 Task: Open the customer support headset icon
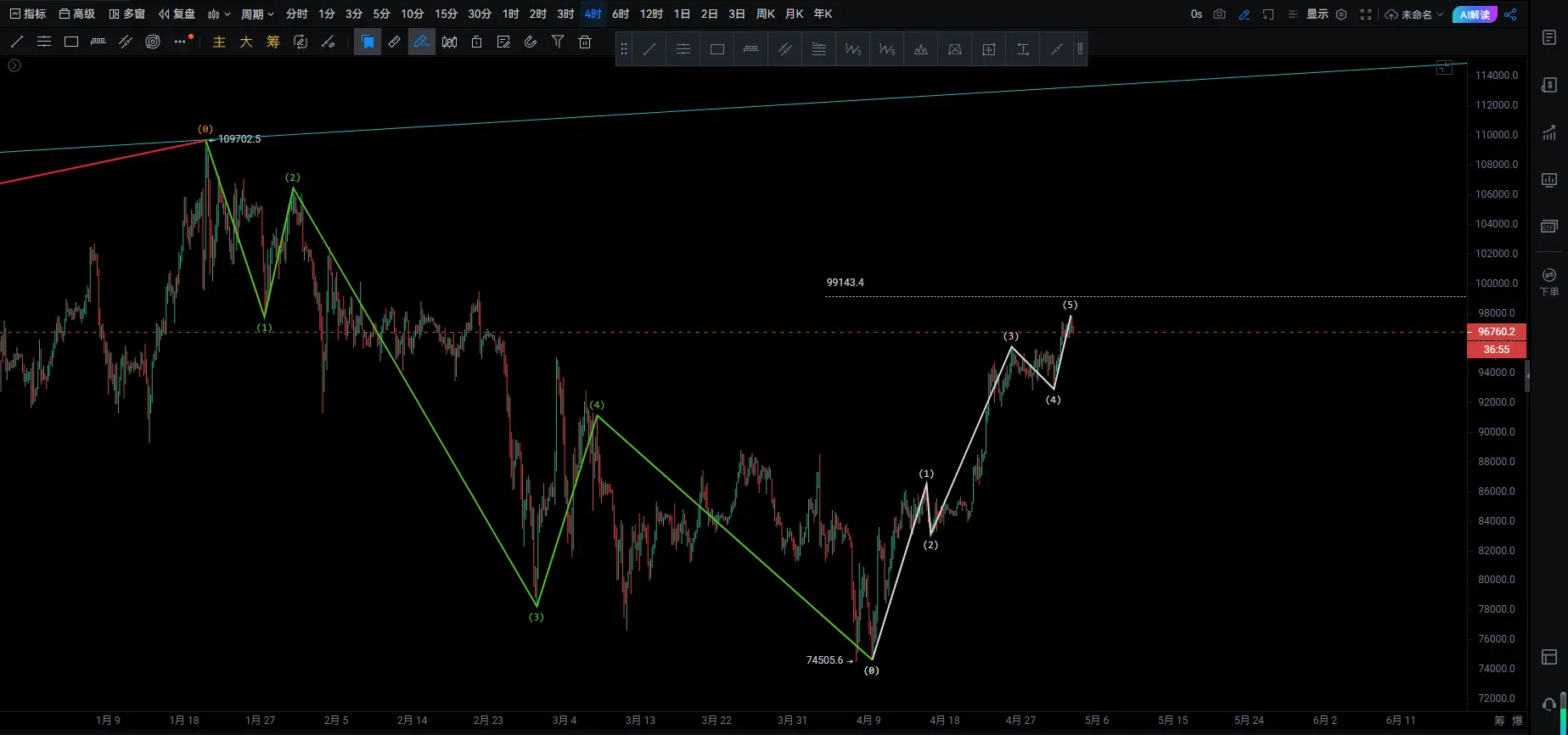1549,704
